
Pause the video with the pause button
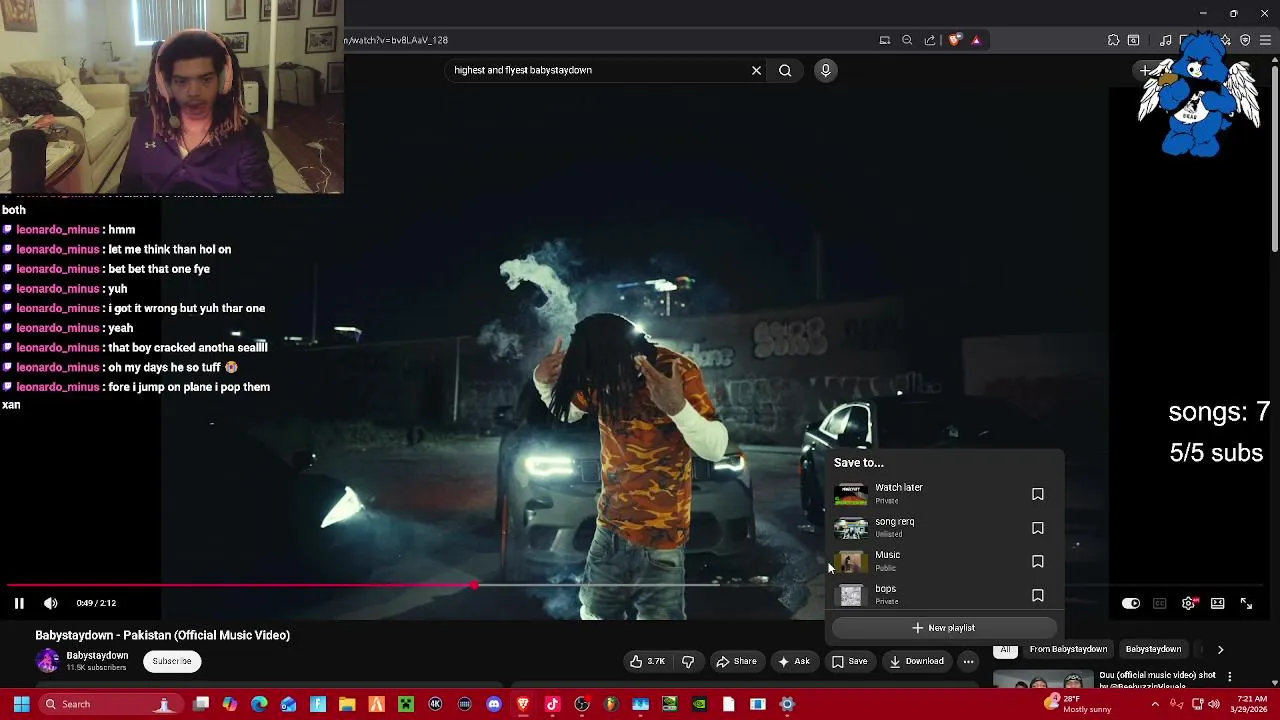(x=18, y=603)
